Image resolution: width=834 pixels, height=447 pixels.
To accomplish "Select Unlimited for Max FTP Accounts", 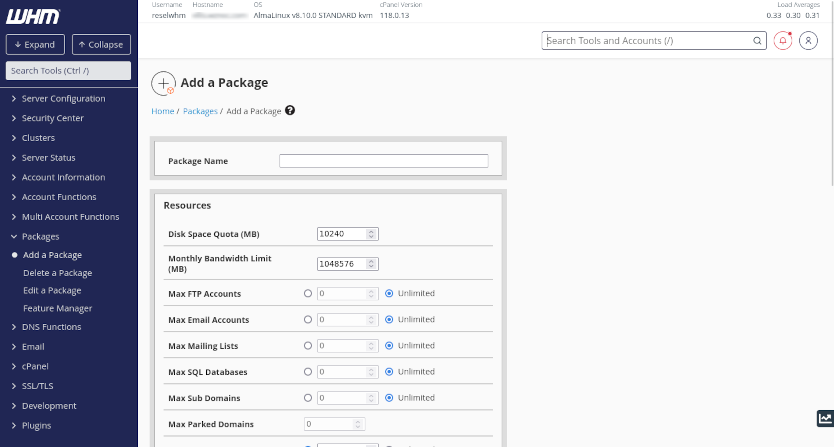I will (390, 294).
